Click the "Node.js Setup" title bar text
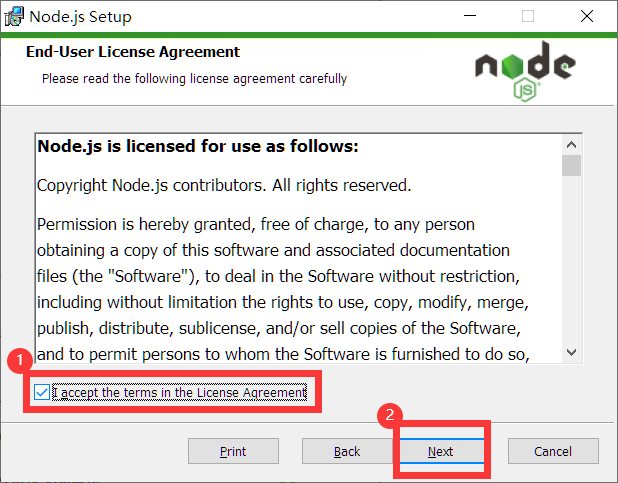This screenshot has height=483, width=618. pos(80,17)
